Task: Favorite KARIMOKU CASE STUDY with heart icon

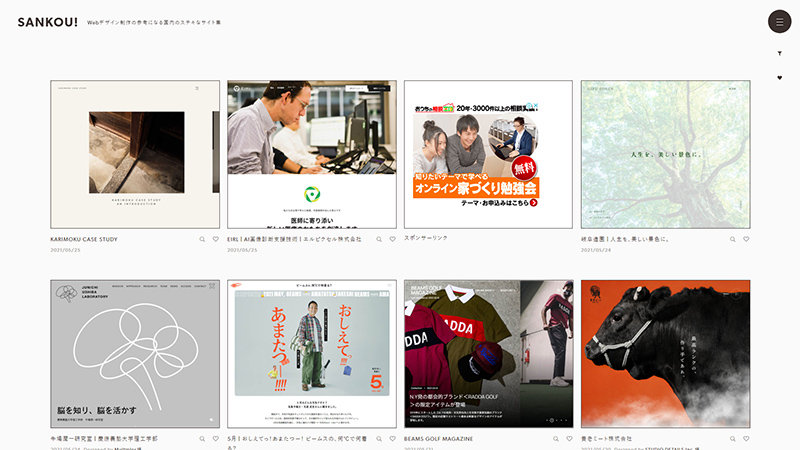Action: tap(215, 239)
